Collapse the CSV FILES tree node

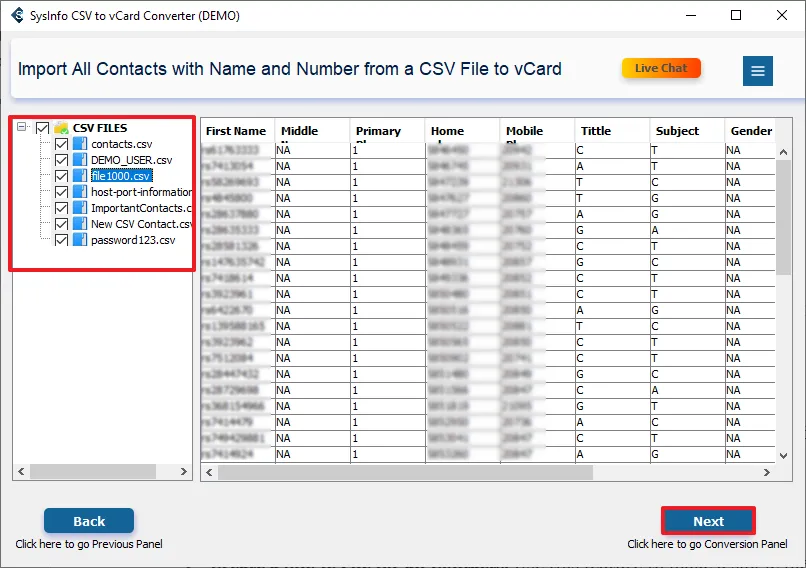coord(23,128)
